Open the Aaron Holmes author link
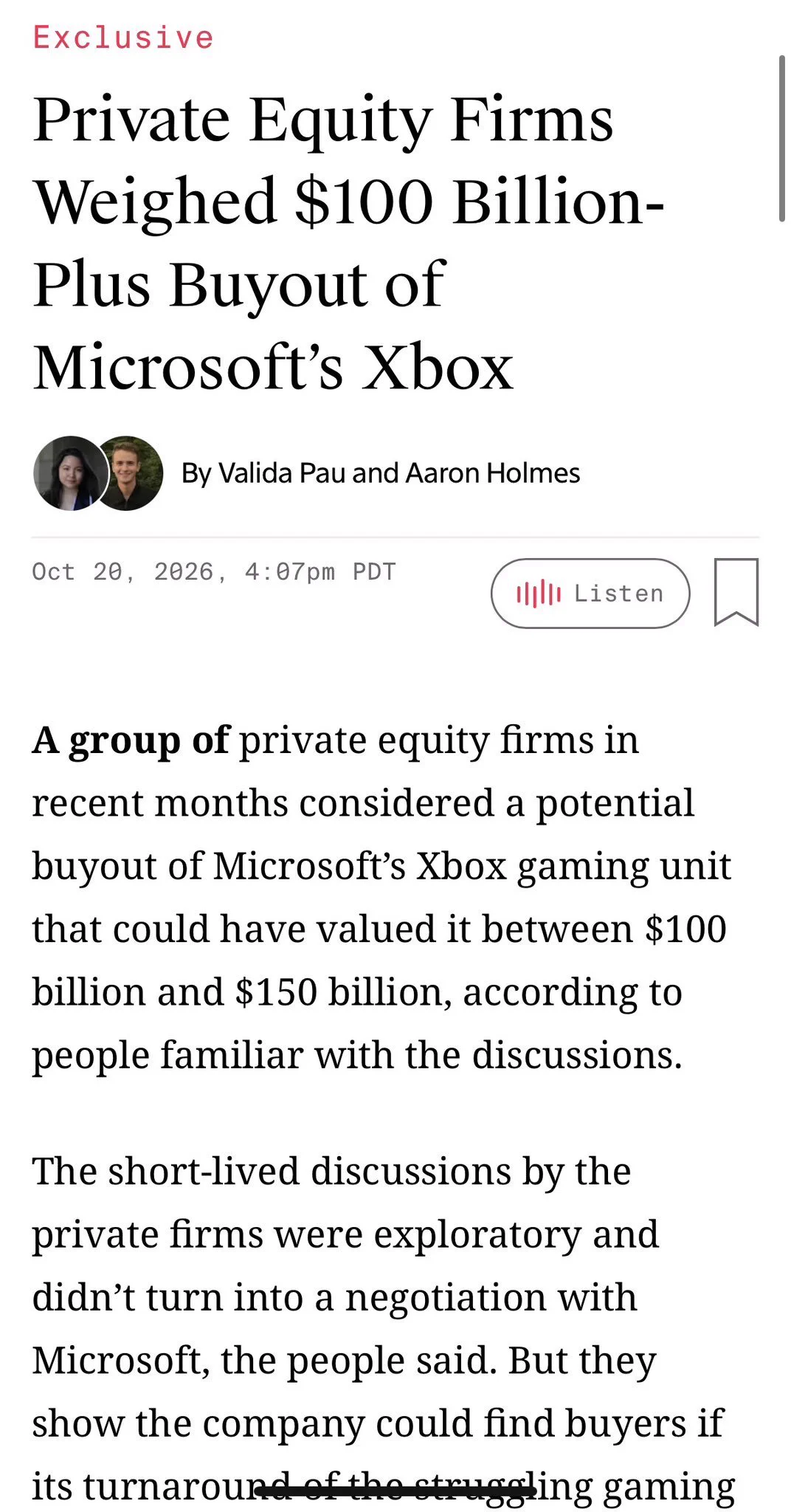The width and height of the screenshot is (791, 1512). pos(493,473)
